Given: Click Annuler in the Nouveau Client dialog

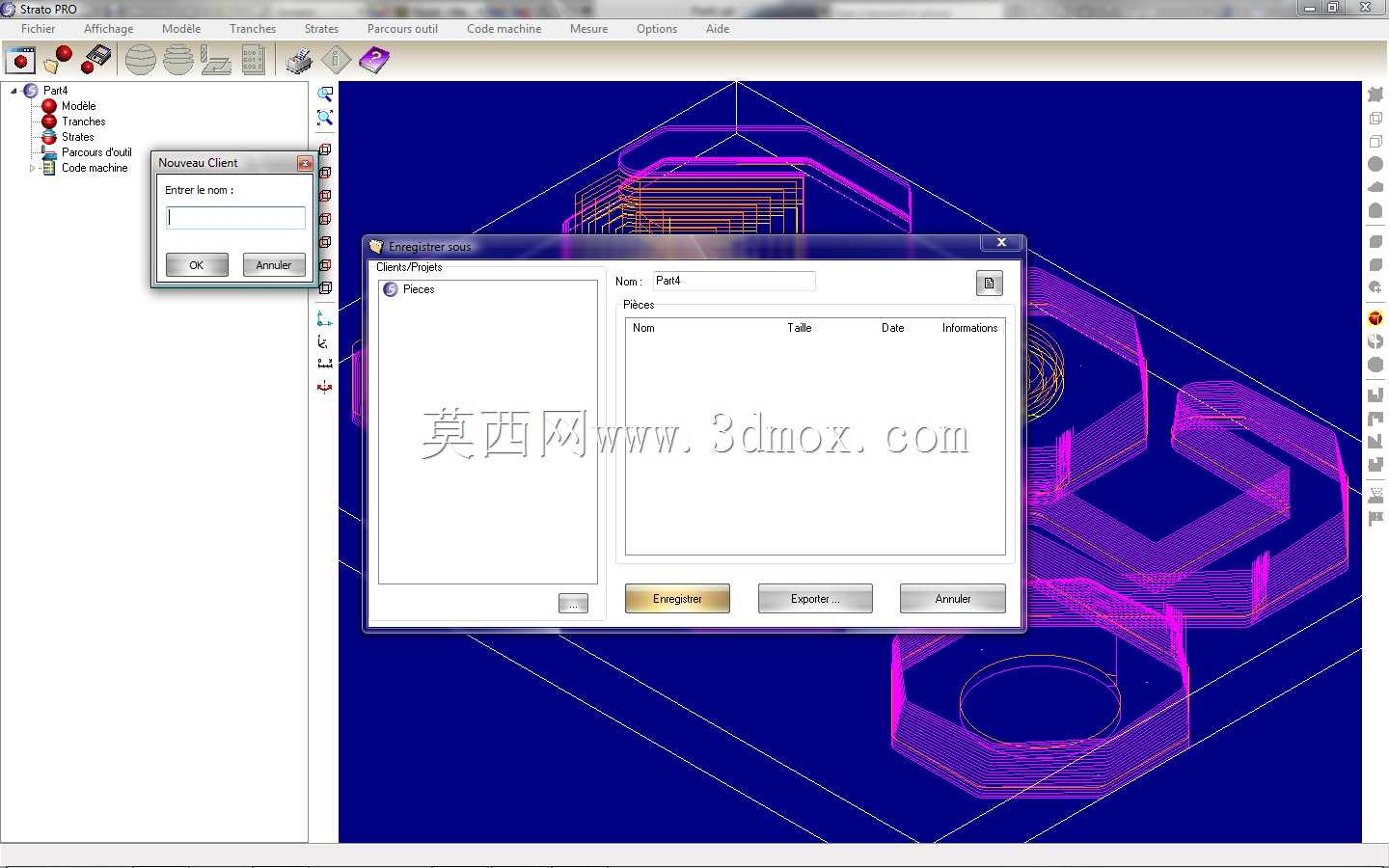Looking at the screenshot, I should [x=274, y=265].
